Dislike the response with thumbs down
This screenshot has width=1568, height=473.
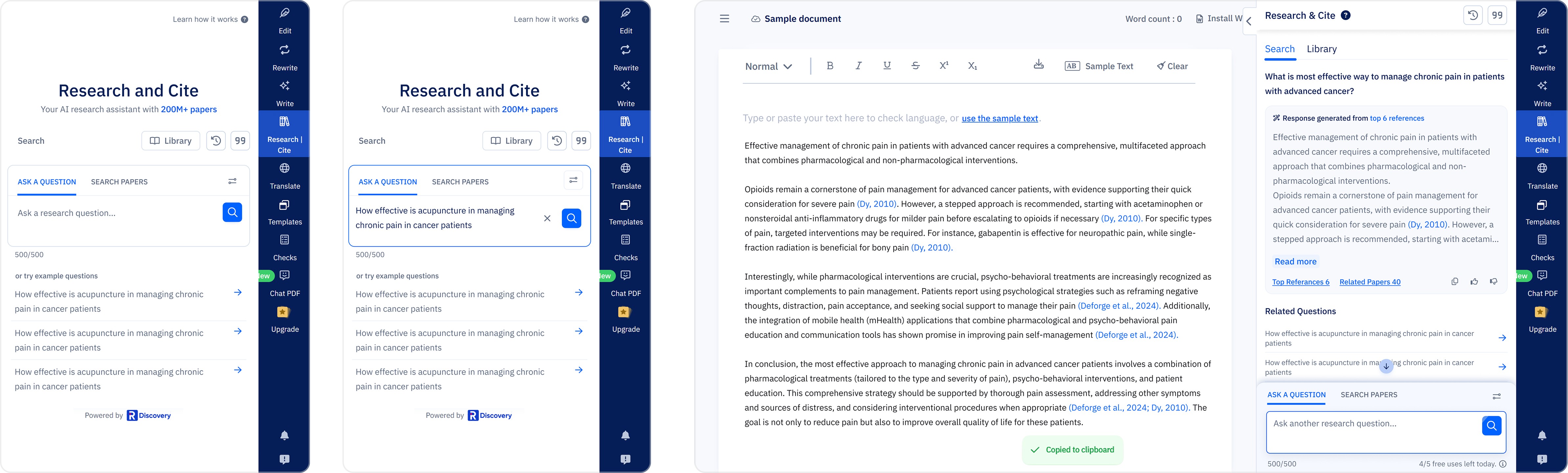[1494, 281]
